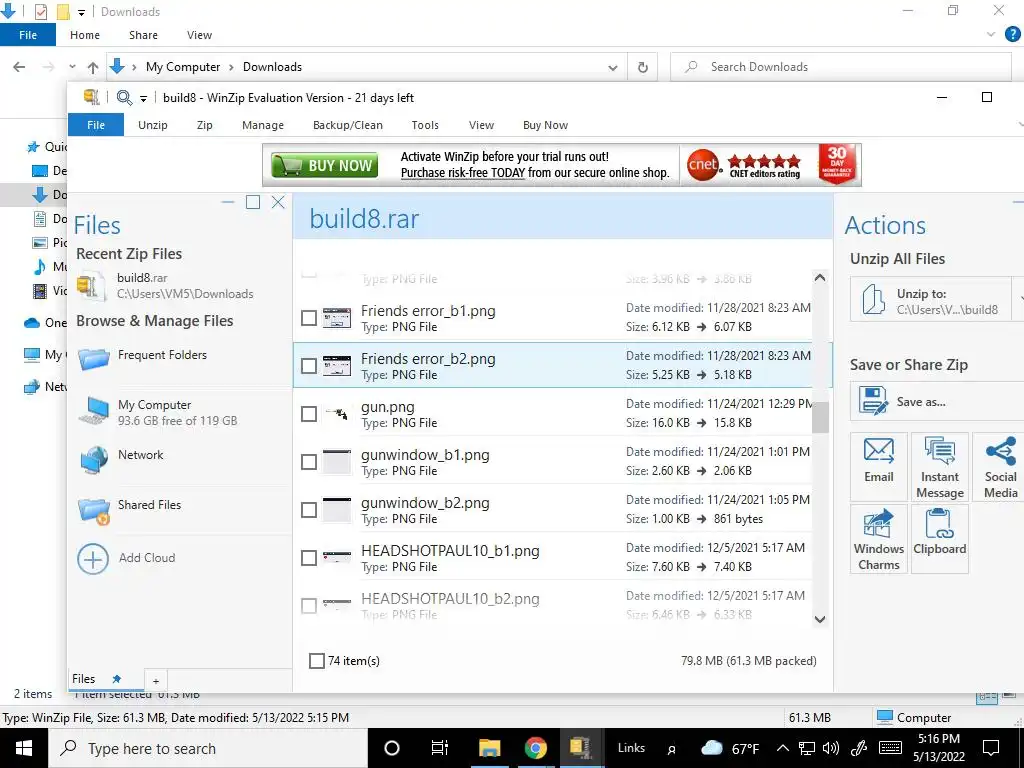Viewport: 1024px width, 768px height.
Task: Share the archive via Social Media
Action: [1000, 466]
